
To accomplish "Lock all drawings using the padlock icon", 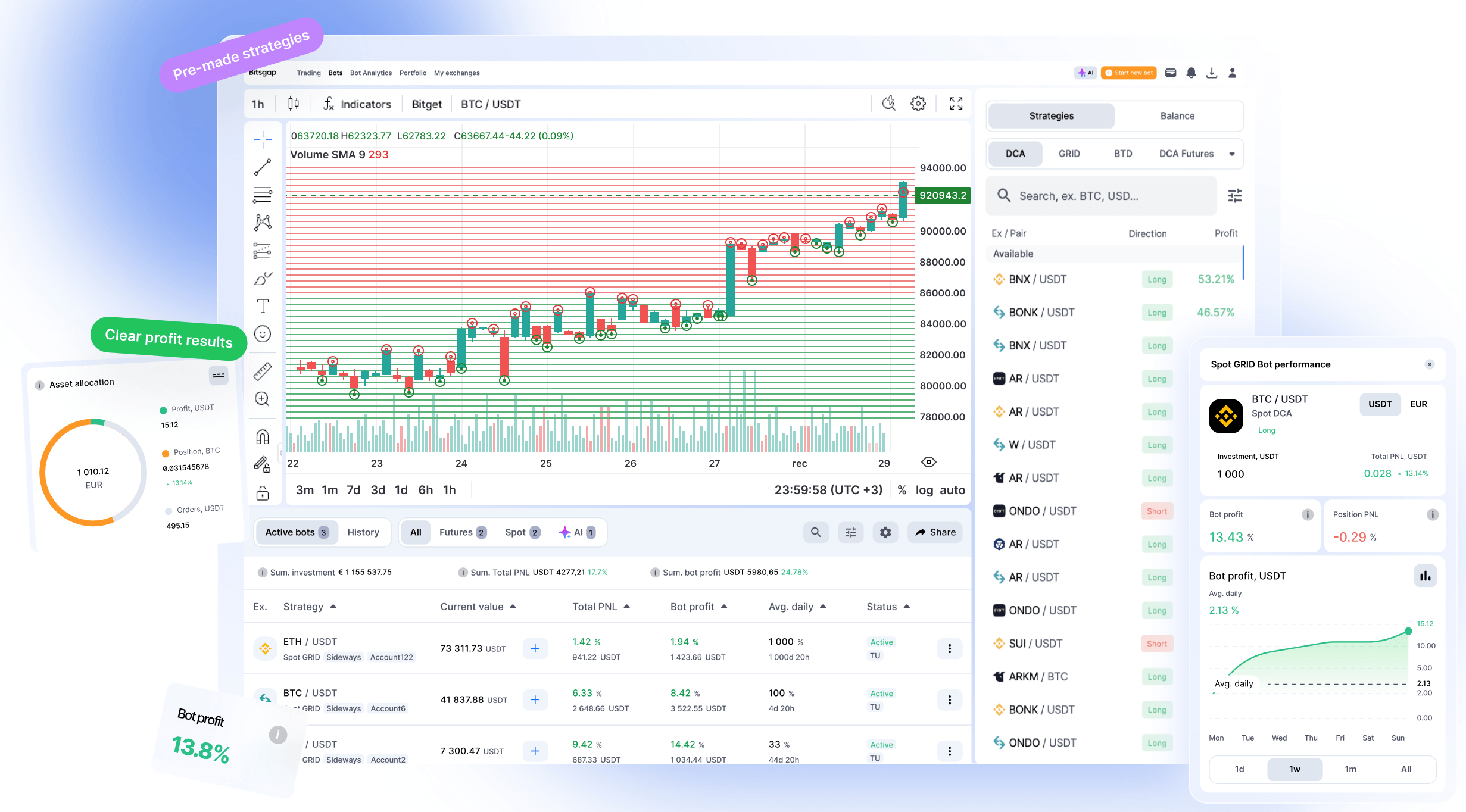I will coord(262,493).
